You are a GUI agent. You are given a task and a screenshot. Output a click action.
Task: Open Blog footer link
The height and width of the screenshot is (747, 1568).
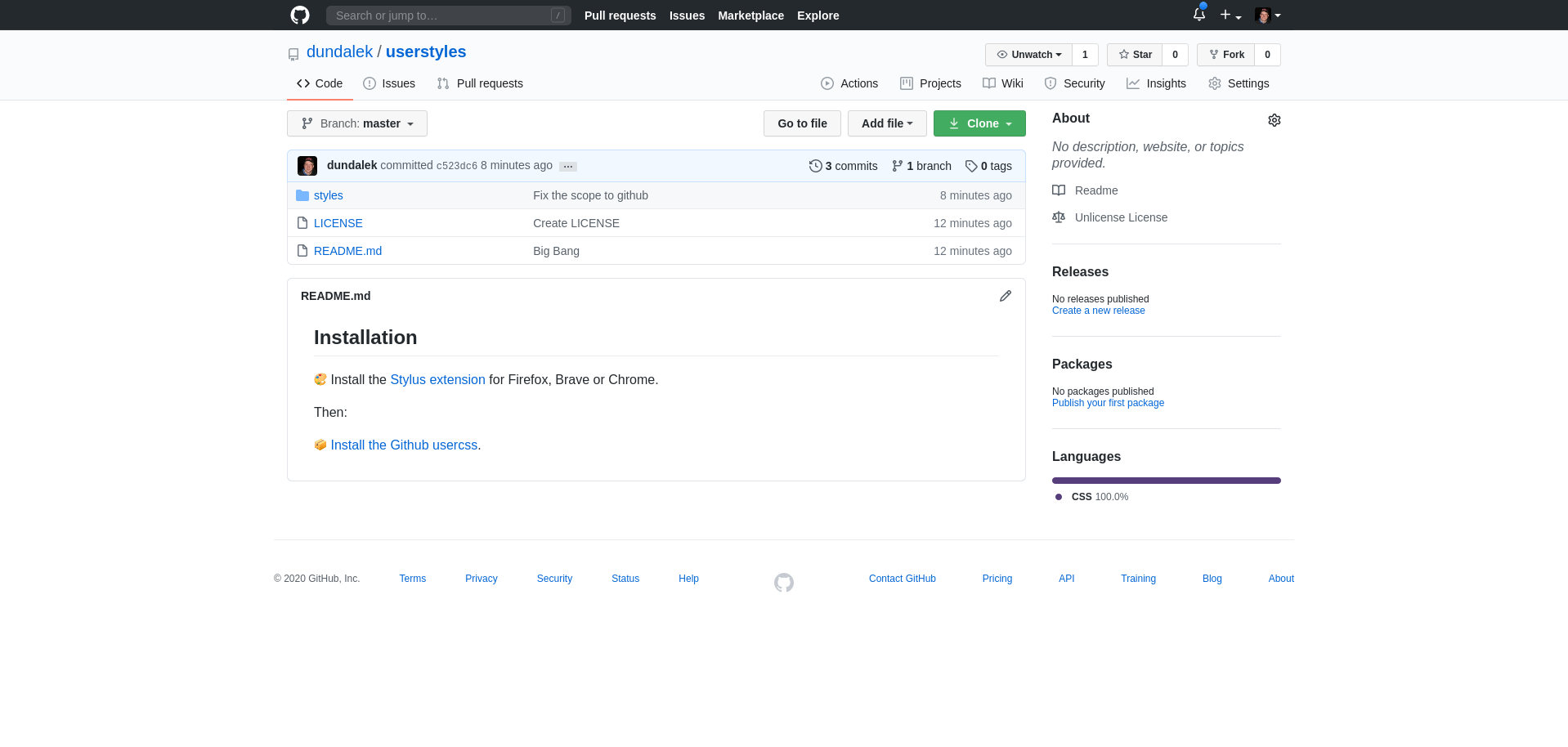pos(1212,579)
